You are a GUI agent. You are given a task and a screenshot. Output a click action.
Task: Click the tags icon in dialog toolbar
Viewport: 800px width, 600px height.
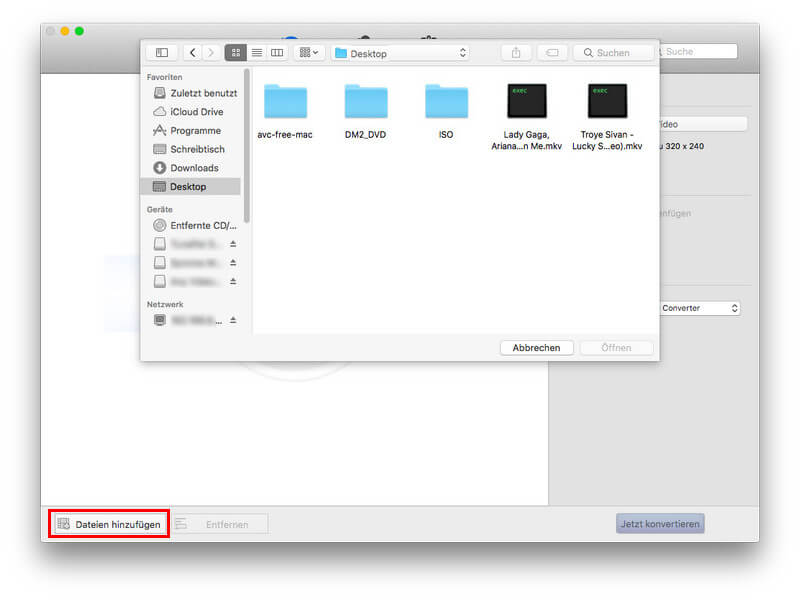pyautogui.click(x=552, y=53)
